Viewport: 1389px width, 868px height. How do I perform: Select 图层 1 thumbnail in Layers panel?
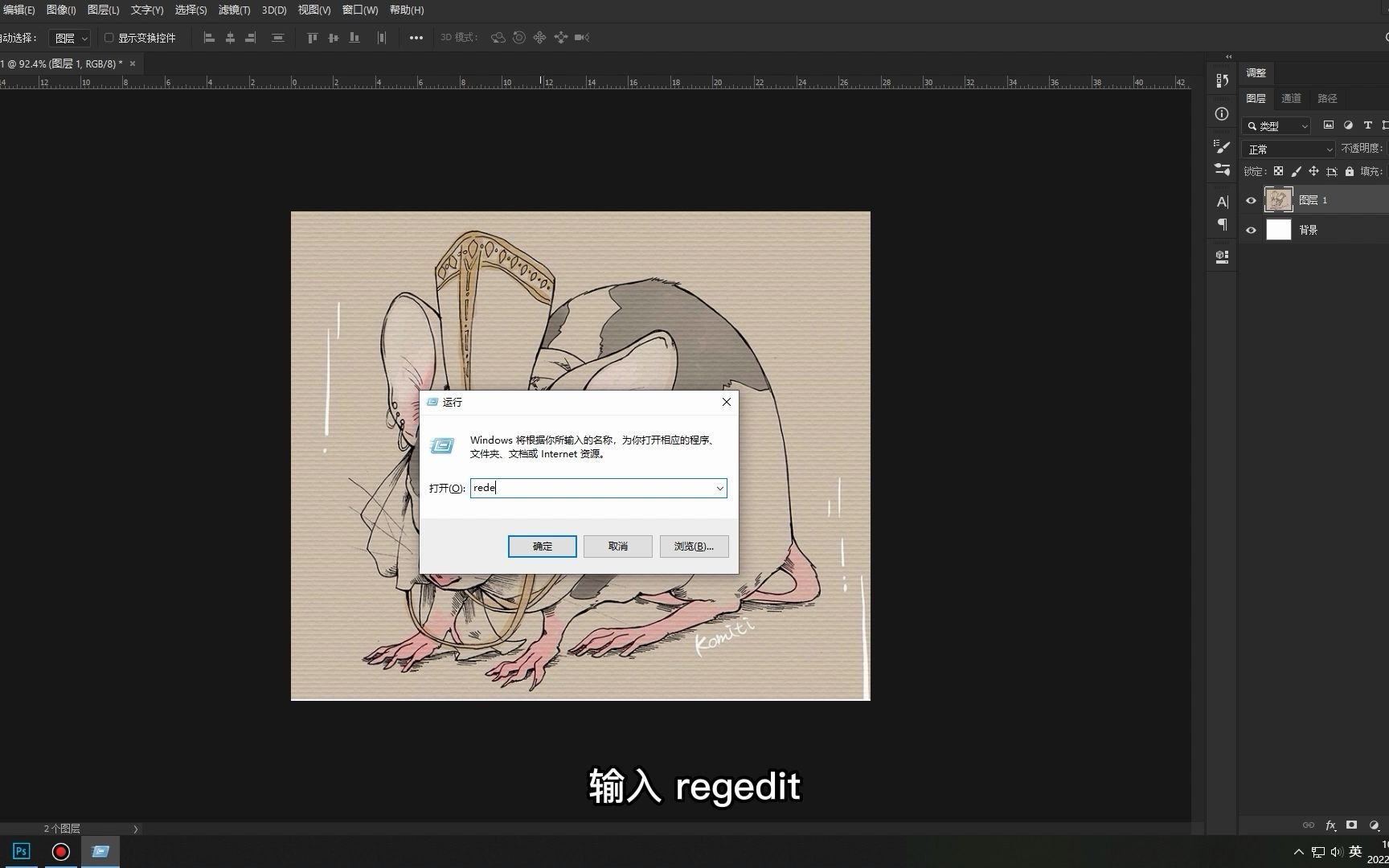[x=1278, y=200]
